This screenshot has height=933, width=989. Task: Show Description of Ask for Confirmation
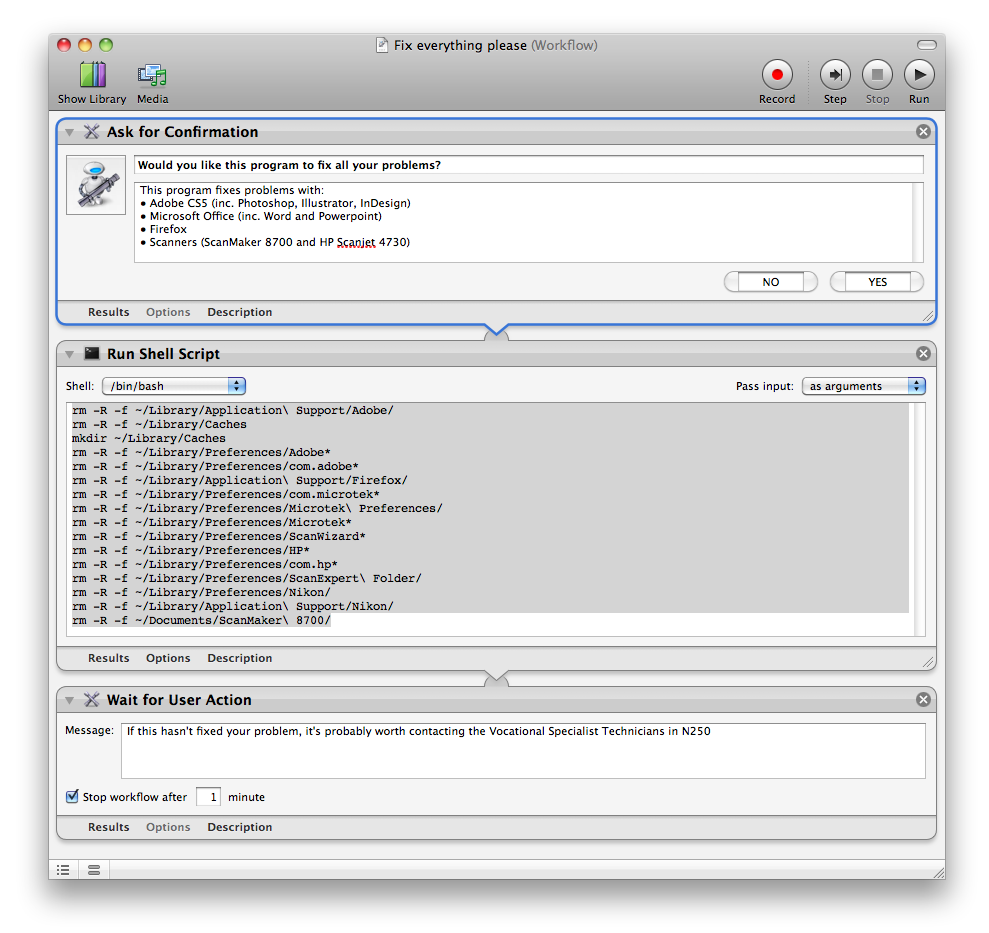pyautogui.click(x=240, y=312)
